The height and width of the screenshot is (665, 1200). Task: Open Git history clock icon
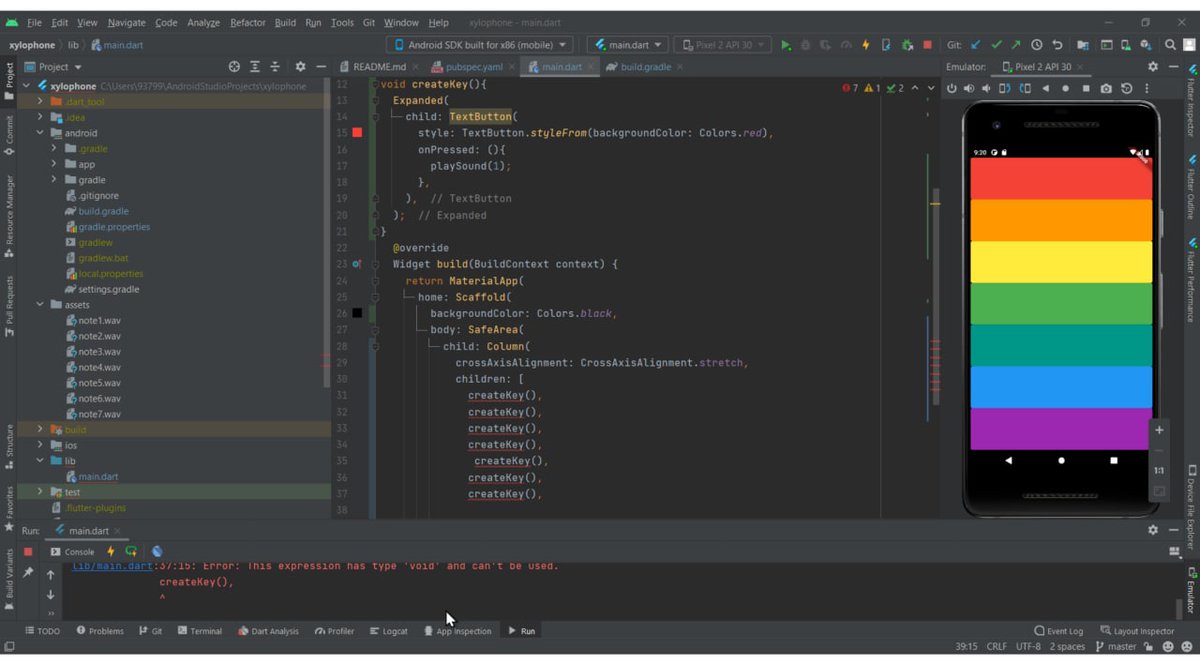pos(1037,45)
